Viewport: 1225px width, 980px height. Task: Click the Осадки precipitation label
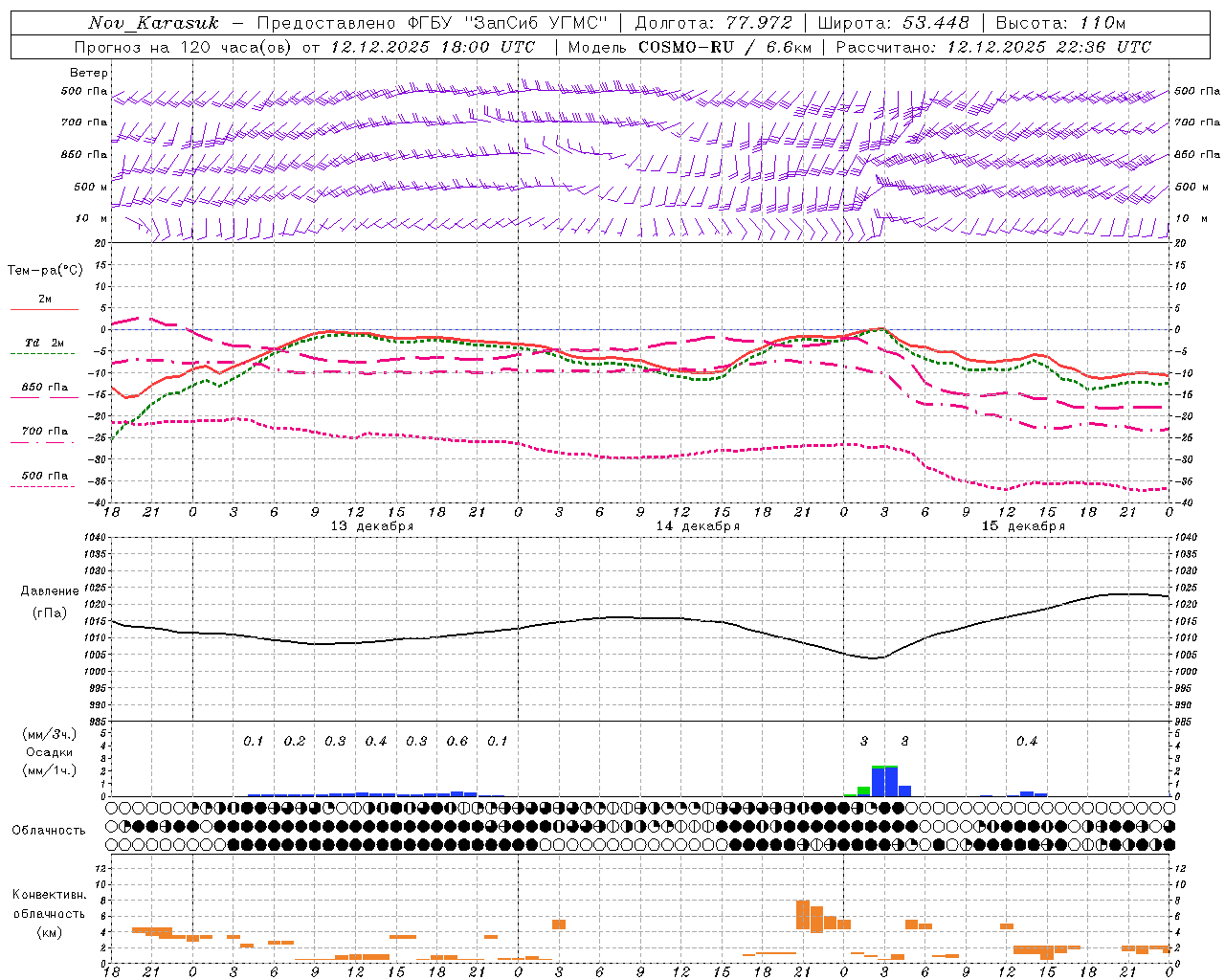(x=49, y=752)
